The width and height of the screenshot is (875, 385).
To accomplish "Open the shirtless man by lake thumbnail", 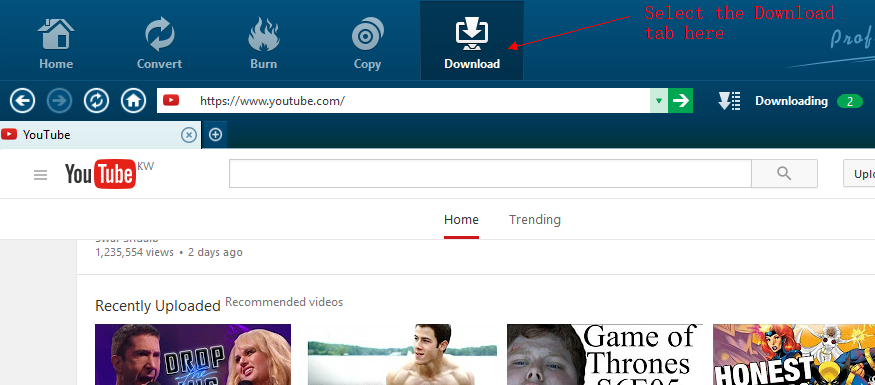I will (402, 355).
